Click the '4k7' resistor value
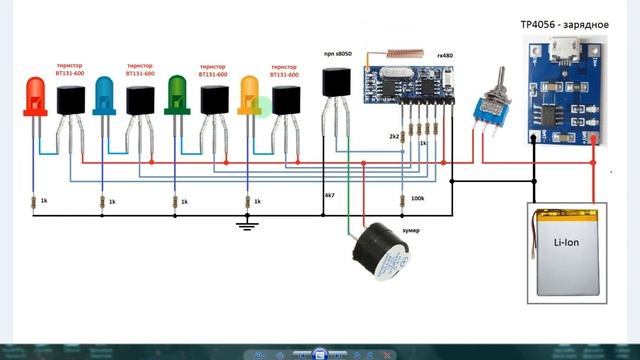 (x=330, y=196)
